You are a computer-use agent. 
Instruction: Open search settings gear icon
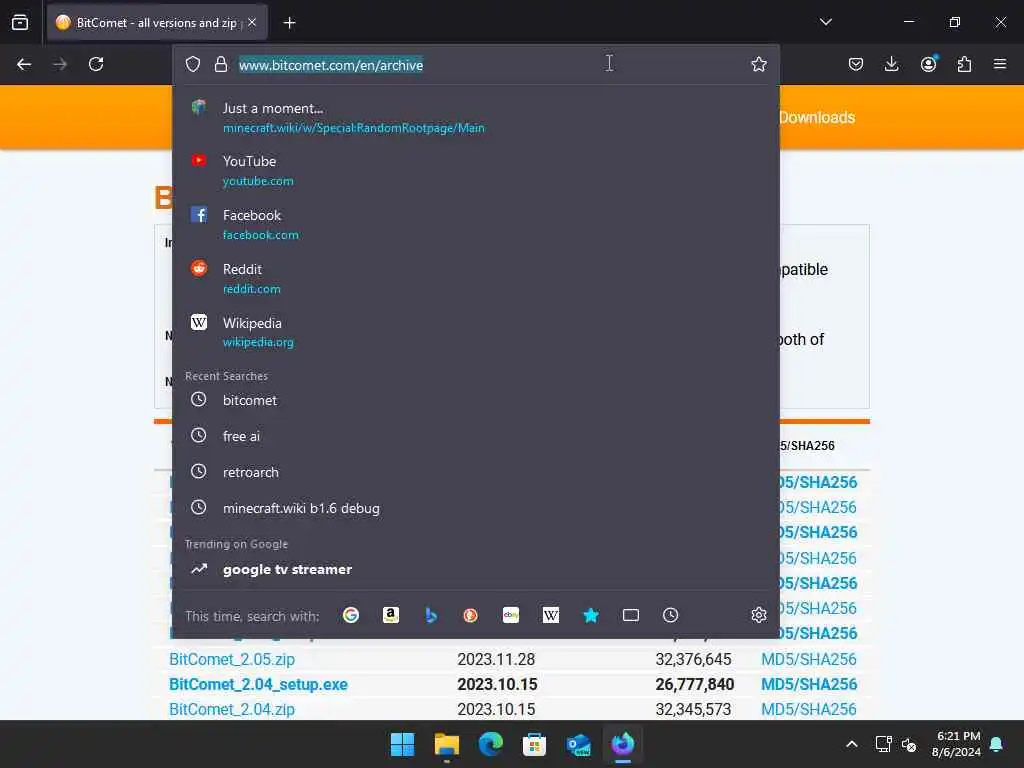[x=758, y=615]
